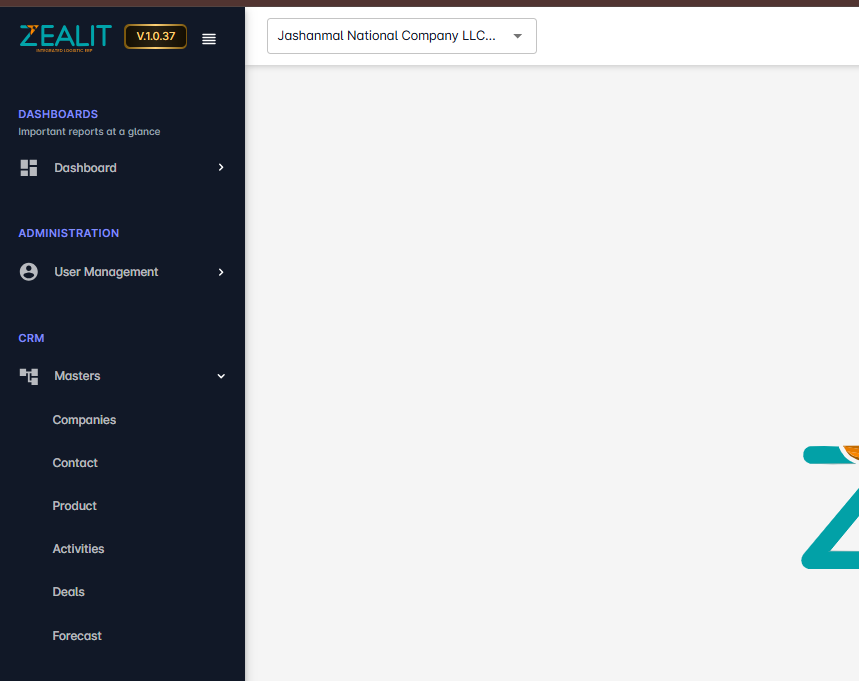
Task: Click the large Zealit logo in main area
Action: click(x=830, y=507)
